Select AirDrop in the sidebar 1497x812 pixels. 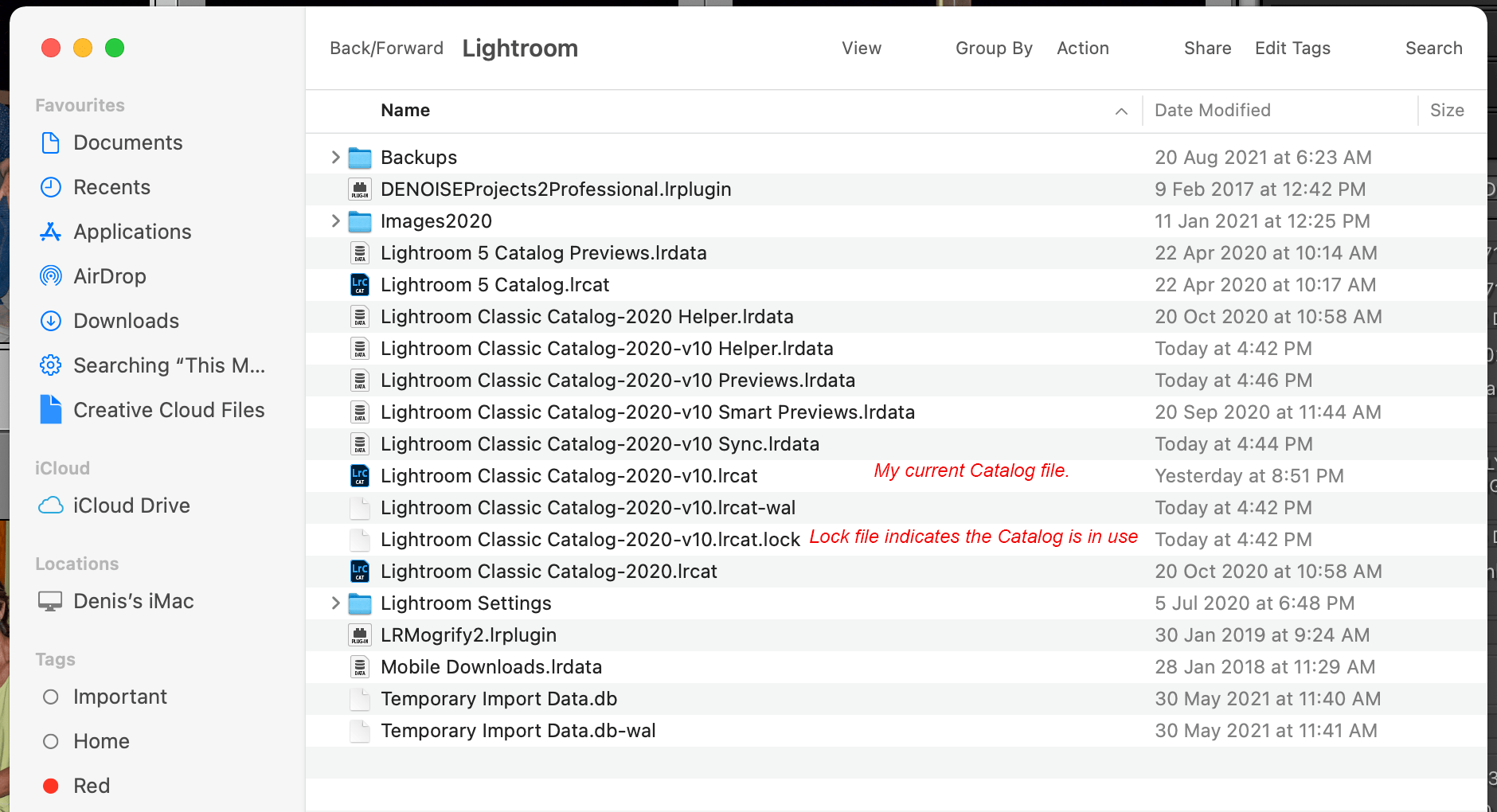[50, 276]
